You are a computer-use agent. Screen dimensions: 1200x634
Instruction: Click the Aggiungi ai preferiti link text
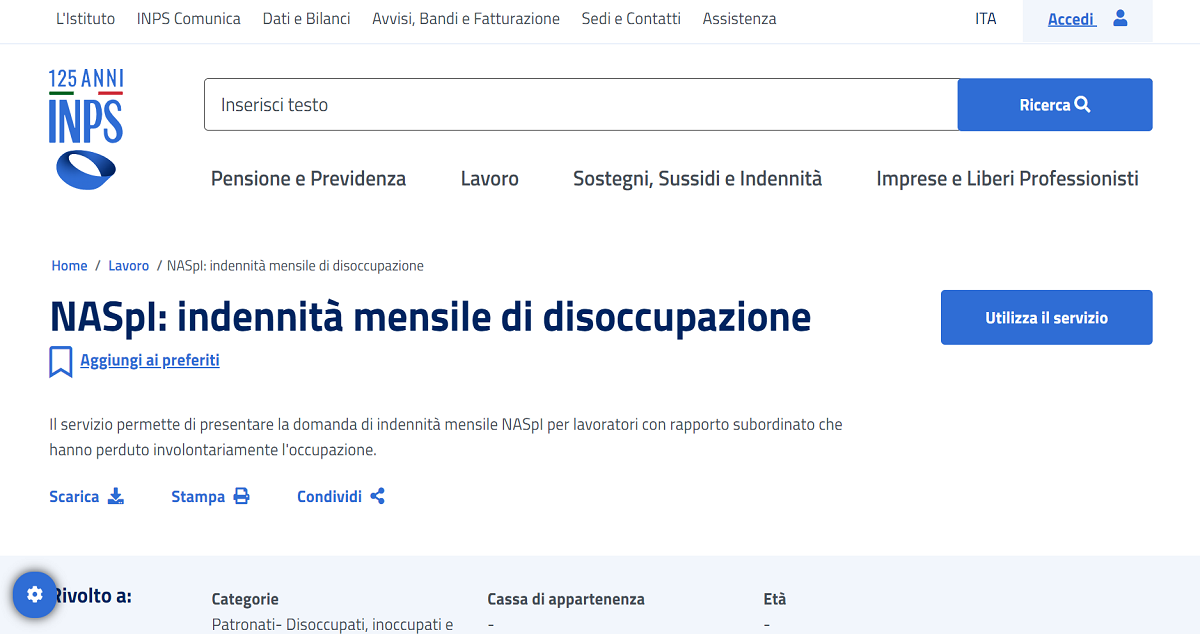150,360
